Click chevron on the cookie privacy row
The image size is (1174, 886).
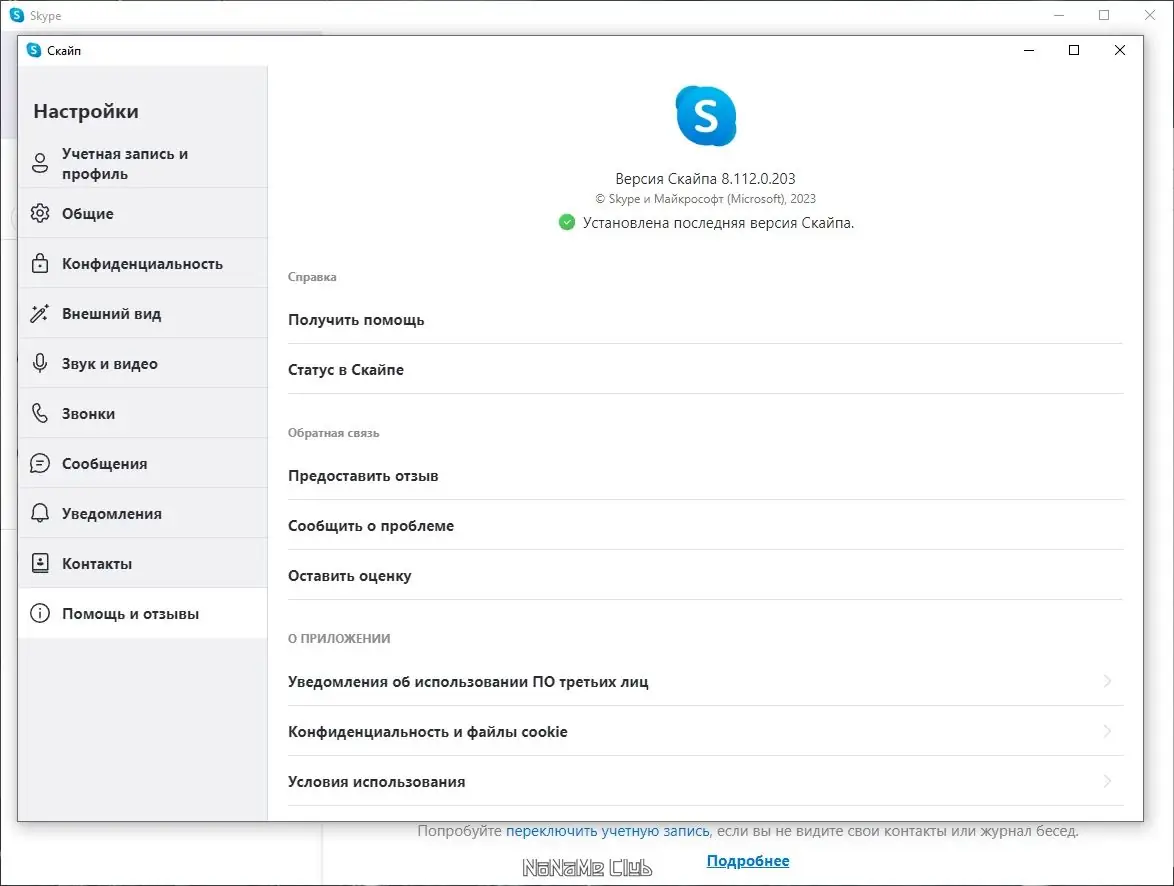tap(1107, 732)
